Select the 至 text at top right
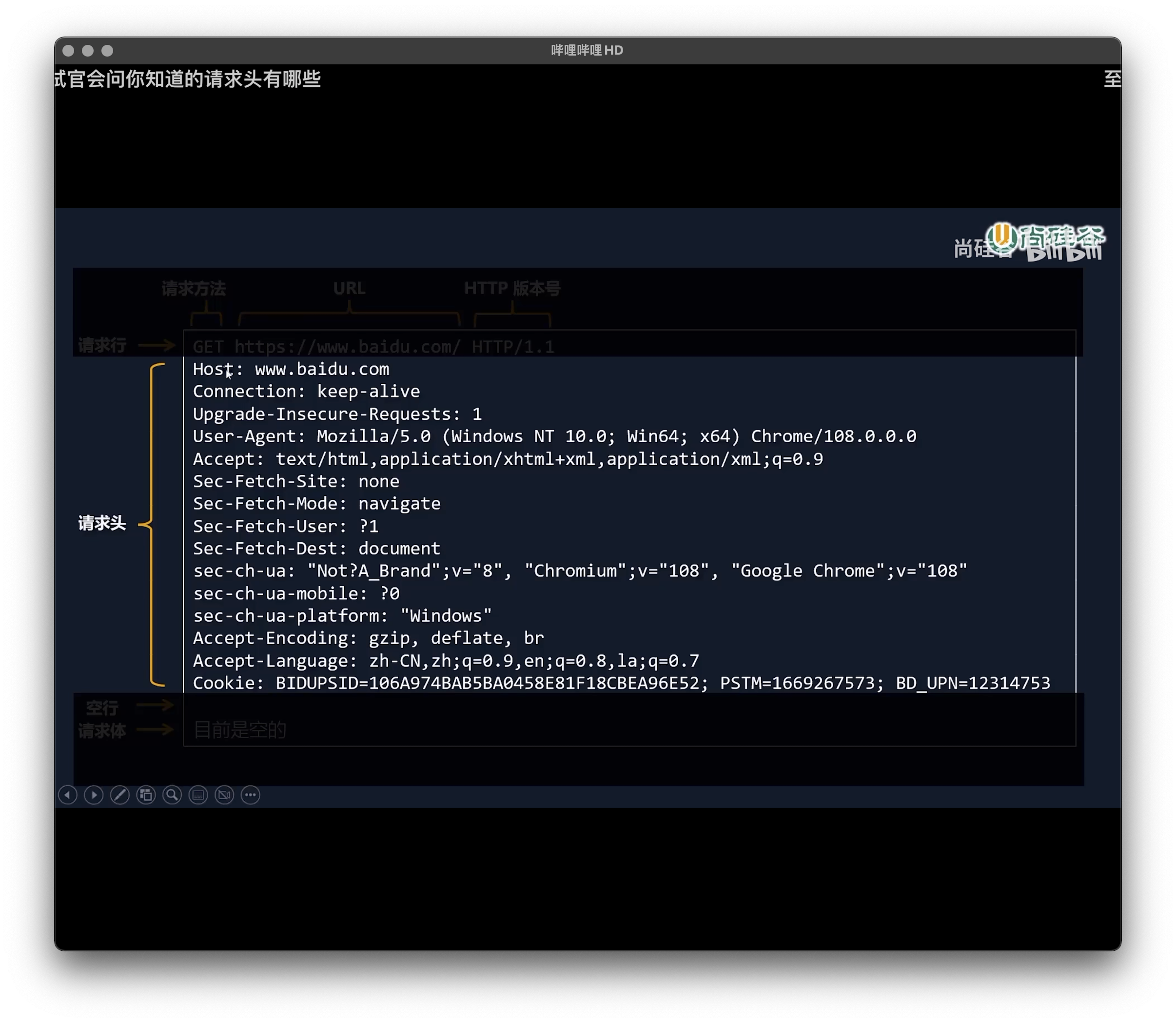Screen dimensions: 1176x1023 pos(1113,80)
